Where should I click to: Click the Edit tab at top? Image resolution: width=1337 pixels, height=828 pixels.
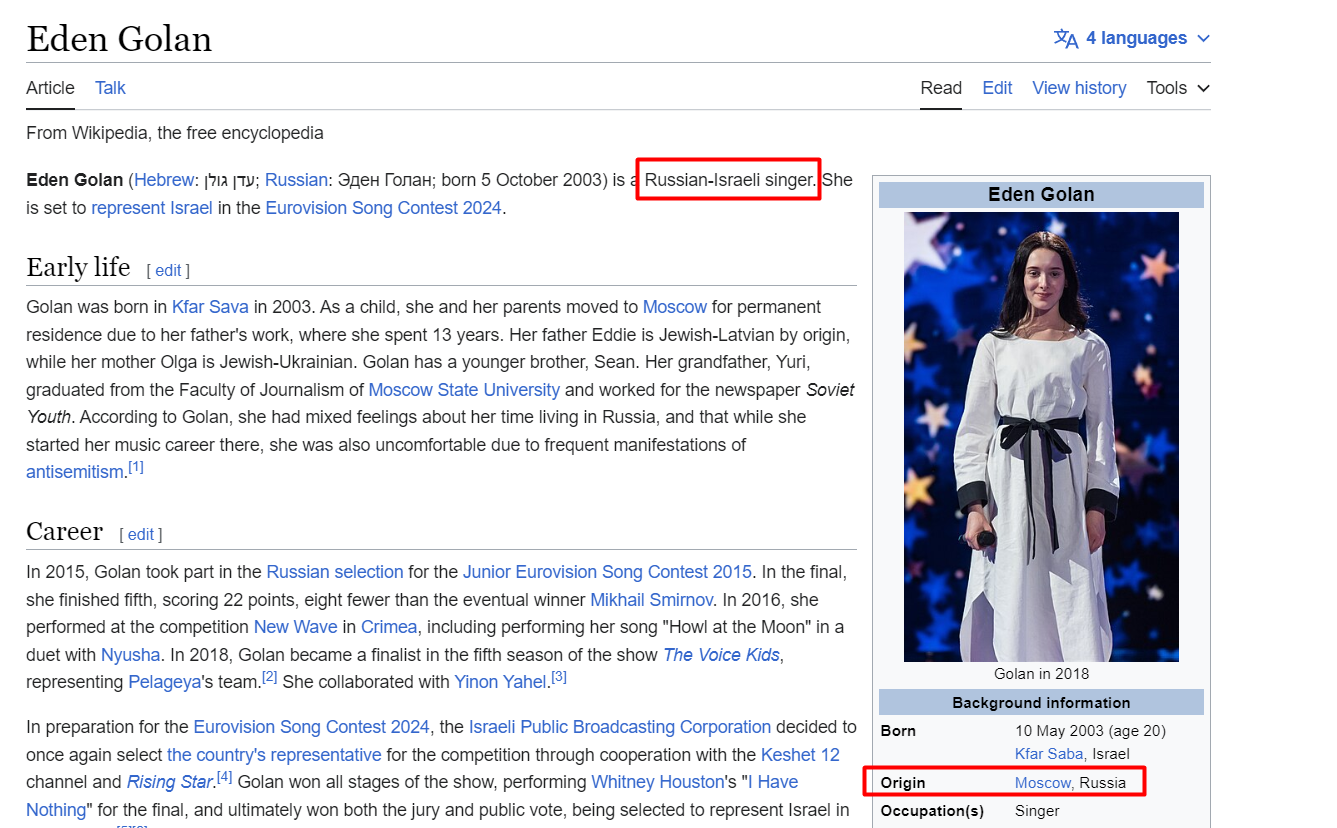pyautogui.click(x=997, y=88)
